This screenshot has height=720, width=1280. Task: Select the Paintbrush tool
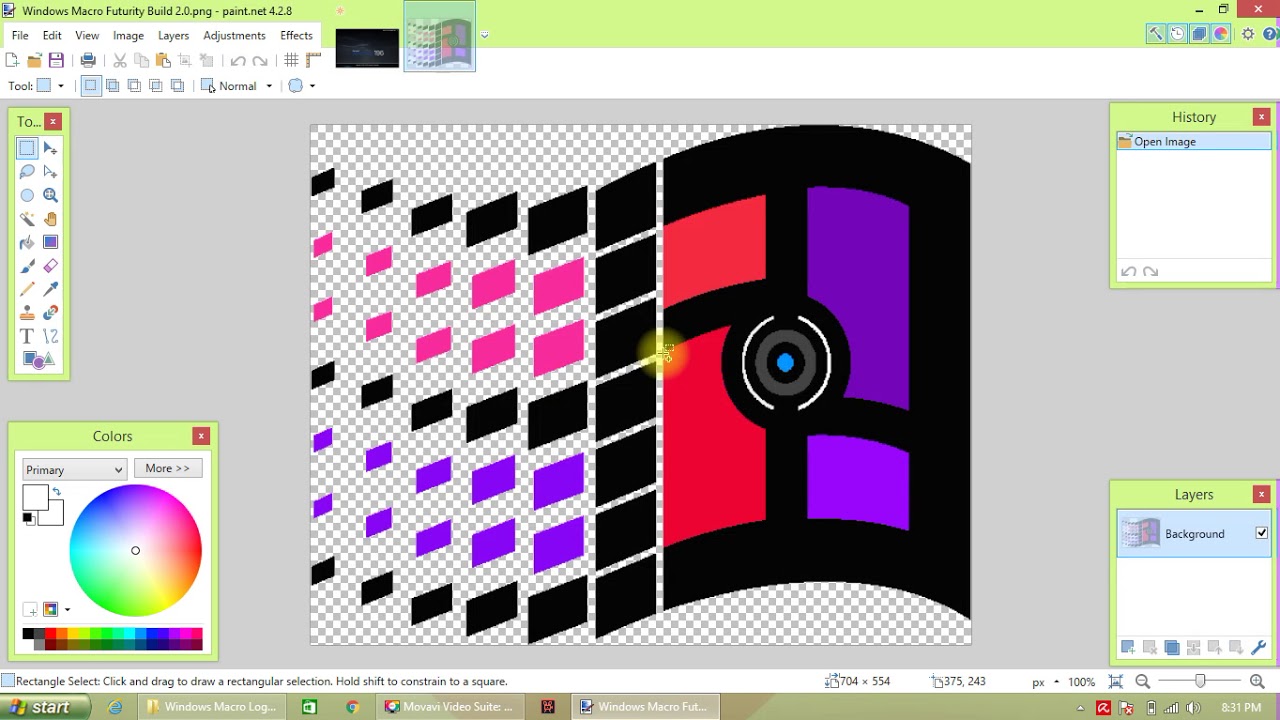click(x=27, y=266)
